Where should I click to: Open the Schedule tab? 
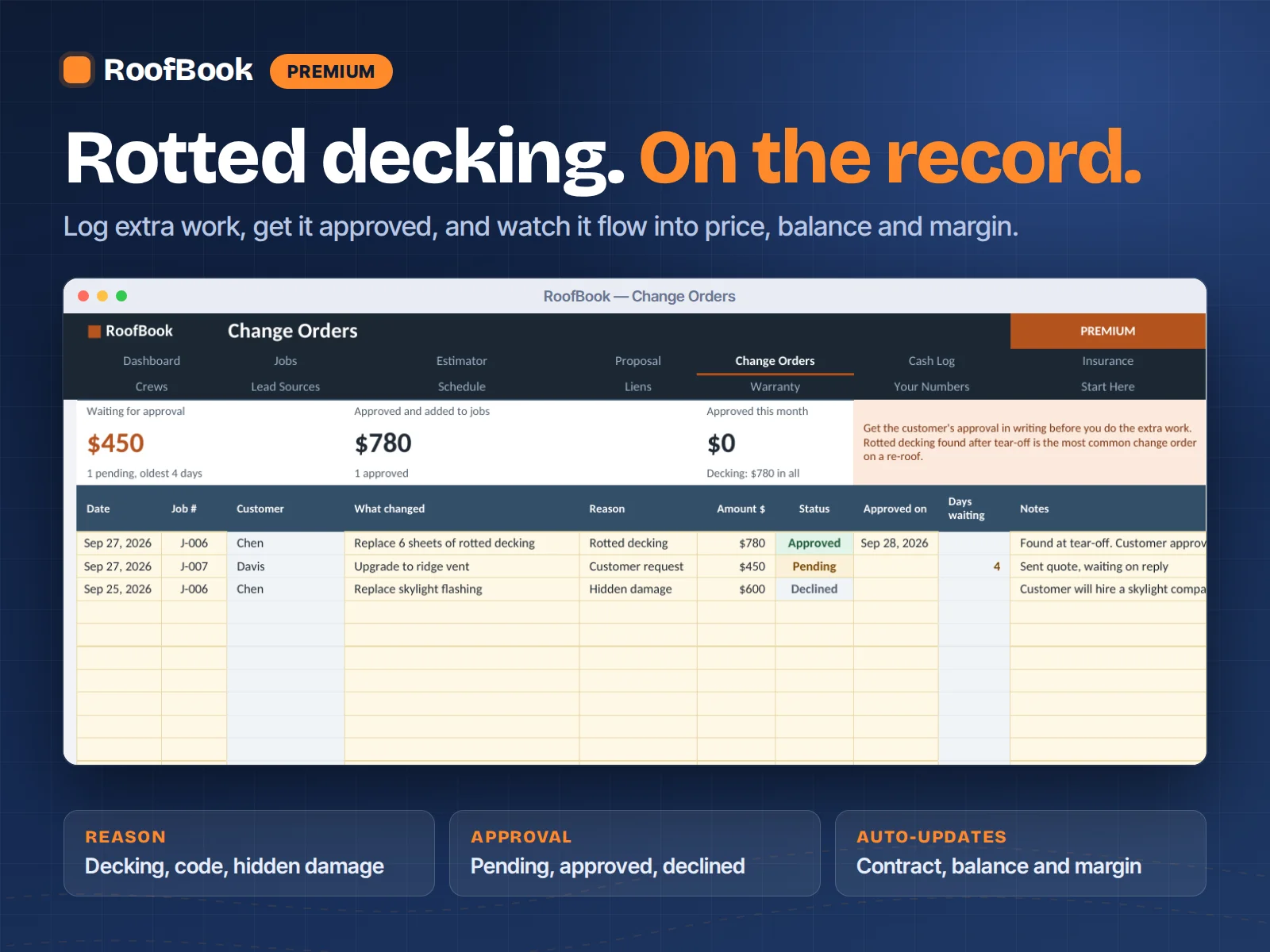(462, 386)
